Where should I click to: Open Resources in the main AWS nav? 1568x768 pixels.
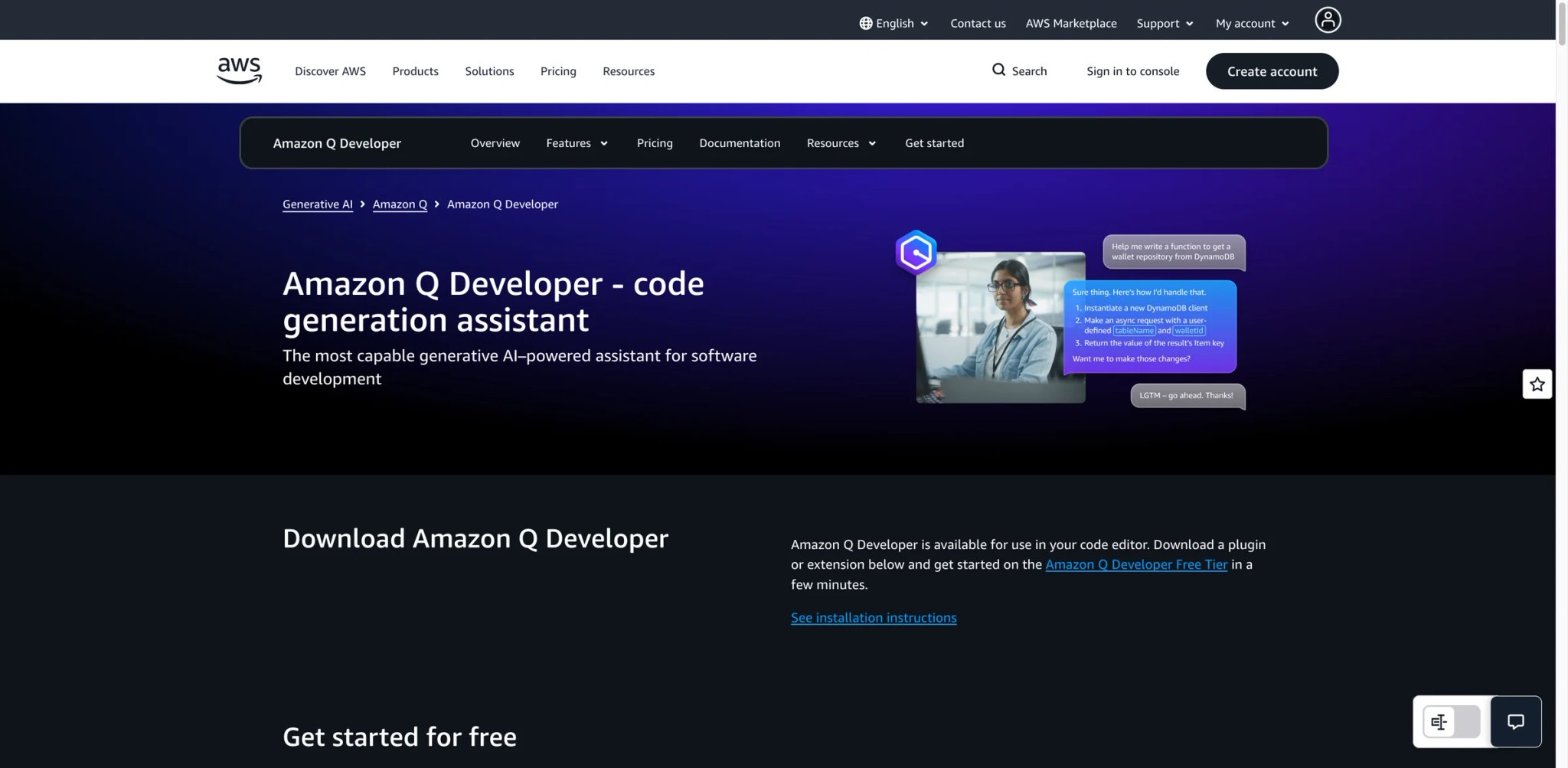pos(629,71)
